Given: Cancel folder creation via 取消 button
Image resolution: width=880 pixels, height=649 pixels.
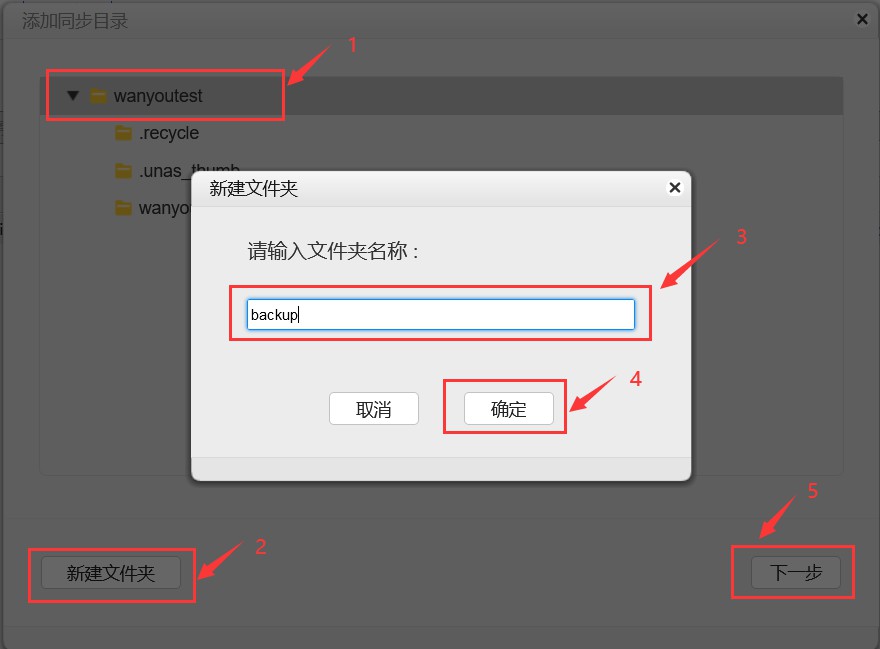Looking at the screenshot, I should (x=374, y=408).
